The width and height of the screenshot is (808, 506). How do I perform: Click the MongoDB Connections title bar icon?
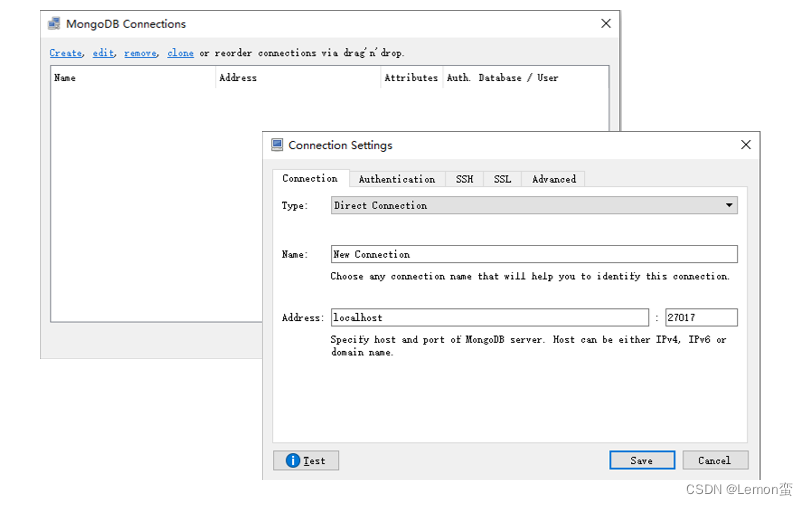pos(54,24)
